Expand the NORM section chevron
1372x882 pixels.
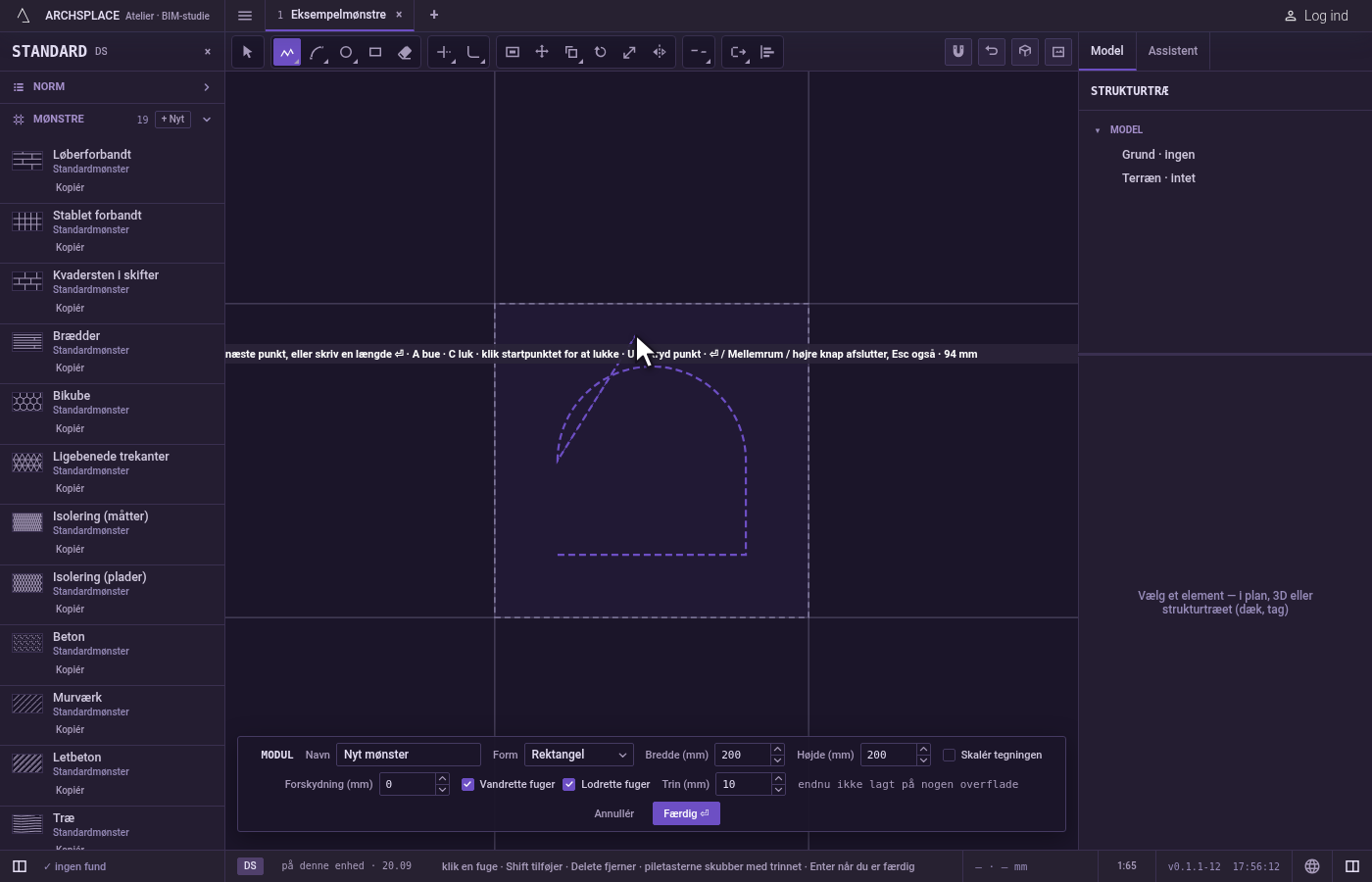[207, 87]
